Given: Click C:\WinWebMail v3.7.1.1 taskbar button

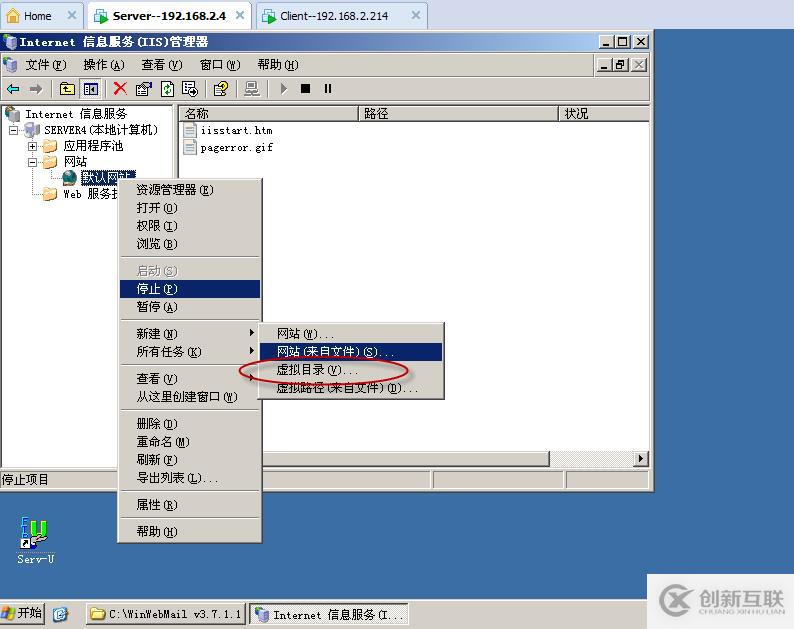Looking at the screenshot, I should (167, 614).
